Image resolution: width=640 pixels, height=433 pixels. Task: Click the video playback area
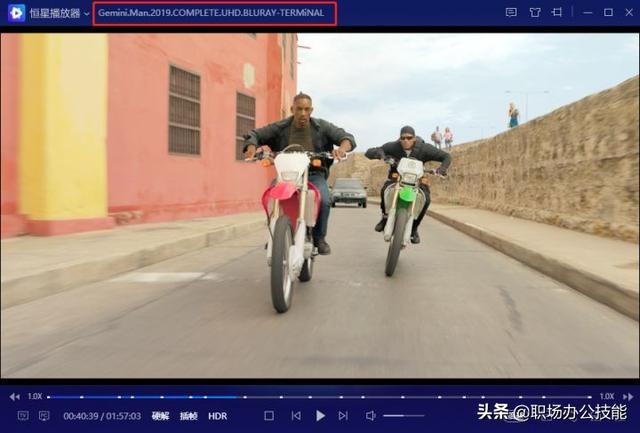pyautogui.click(x=320, y=205)
